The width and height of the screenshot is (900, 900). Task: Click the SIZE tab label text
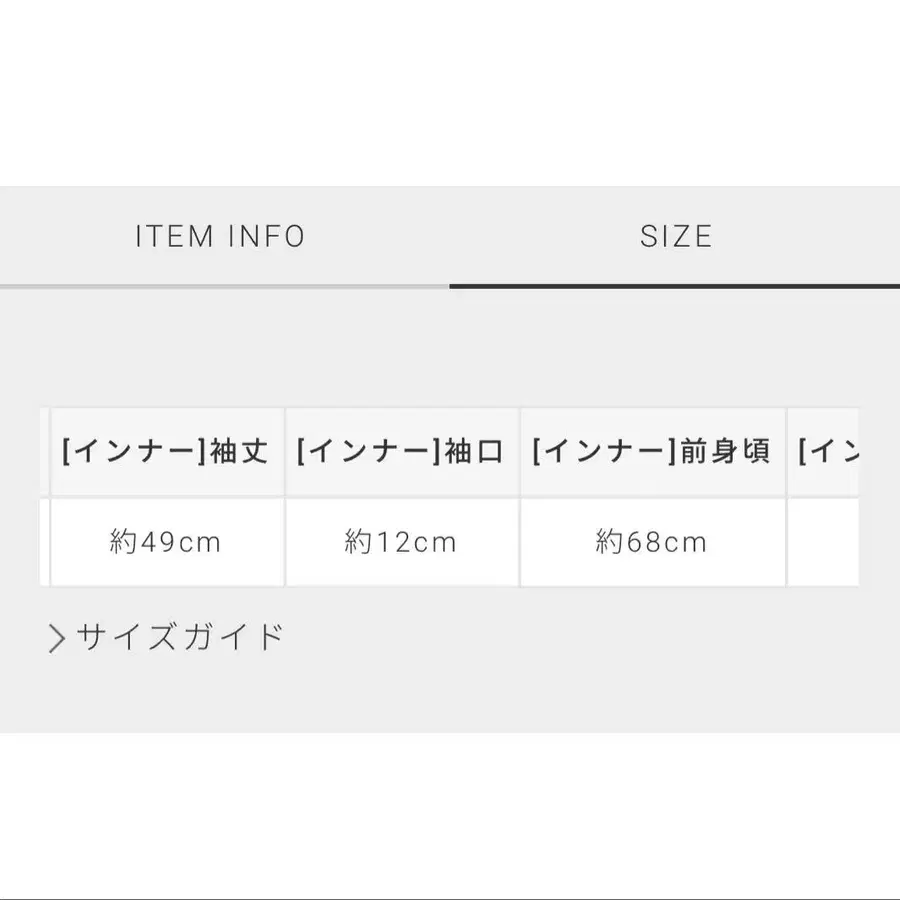(x=678, y=236)
